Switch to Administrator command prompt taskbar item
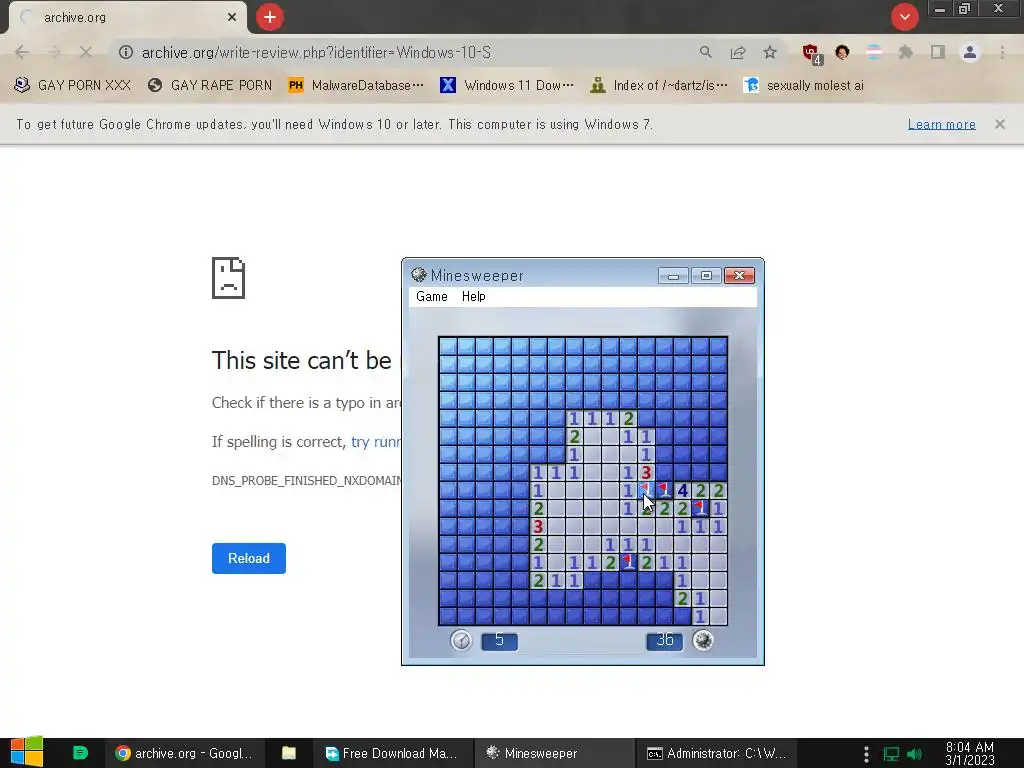This screenshot has height=768, width=1024. [x=716, y=753]
